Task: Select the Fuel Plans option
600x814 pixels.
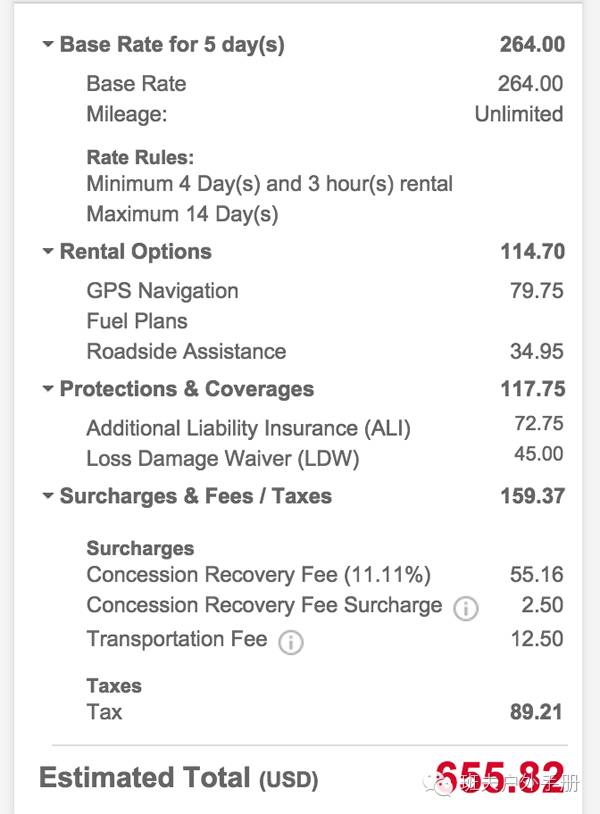Action: [x=137, y=321]
